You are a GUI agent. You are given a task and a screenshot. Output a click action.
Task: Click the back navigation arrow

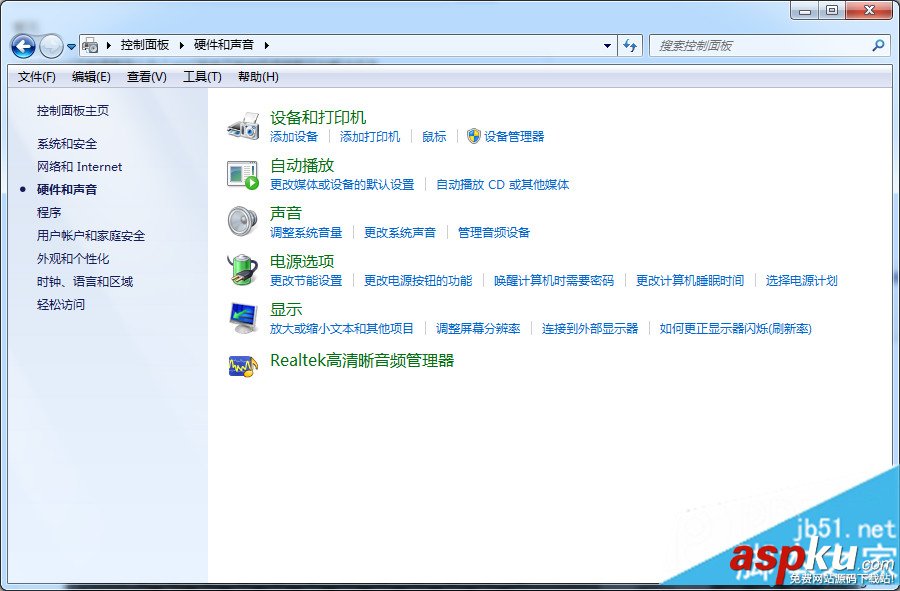pyautogui.click(x=22, y=45)
